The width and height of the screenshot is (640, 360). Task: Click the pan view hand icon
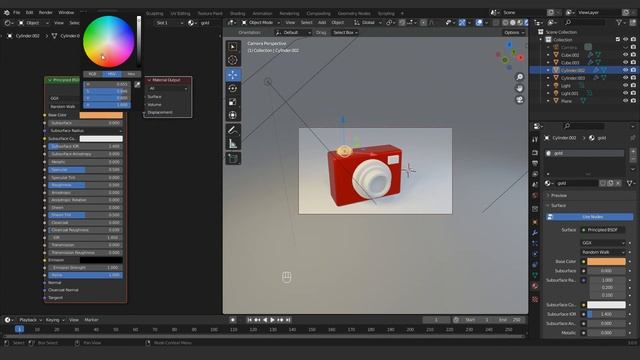tap(520, 88)
